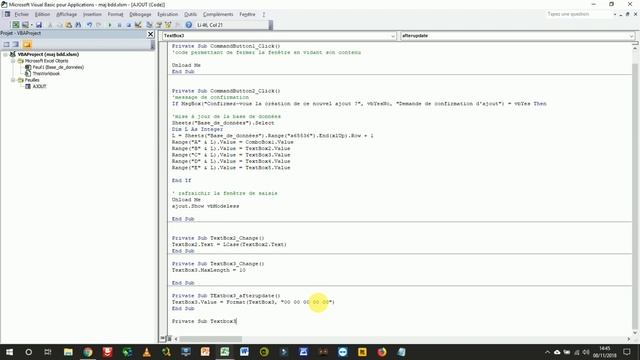Open the Exécution menu
Viewport: 640px width, 360px height.
point(167,14)
